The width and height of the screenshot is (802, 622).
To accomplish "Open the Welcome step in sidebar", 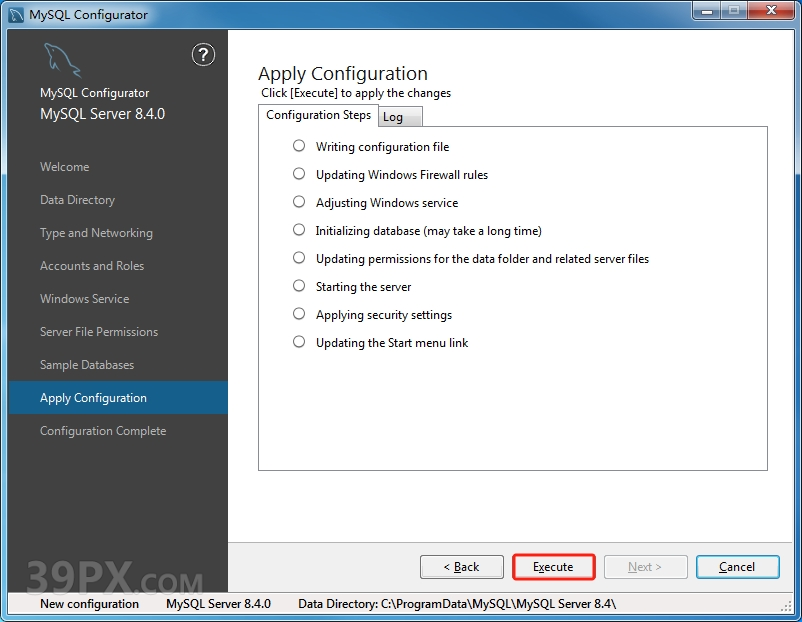I will pyautogui.click(x=65, y=167).
